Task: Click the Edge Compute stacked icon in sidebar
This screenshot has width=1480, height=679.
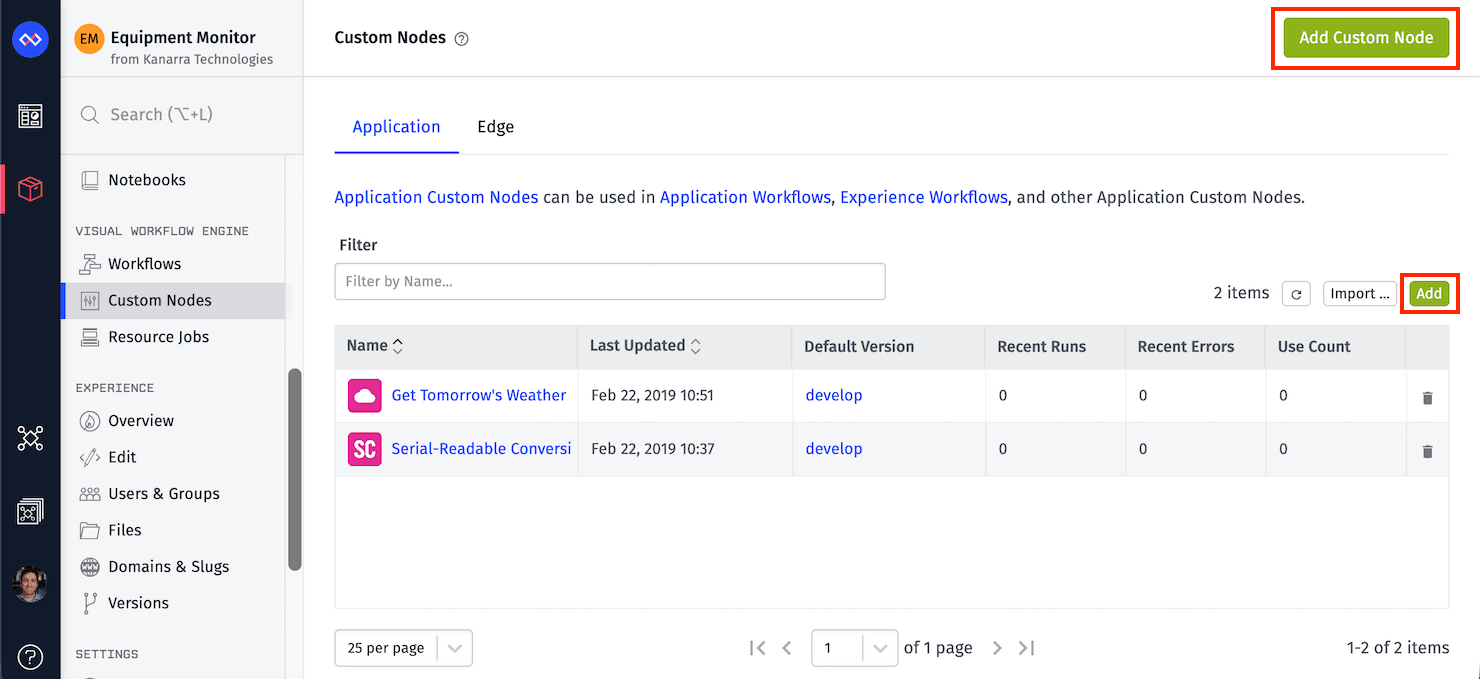Action: (30, 510)
